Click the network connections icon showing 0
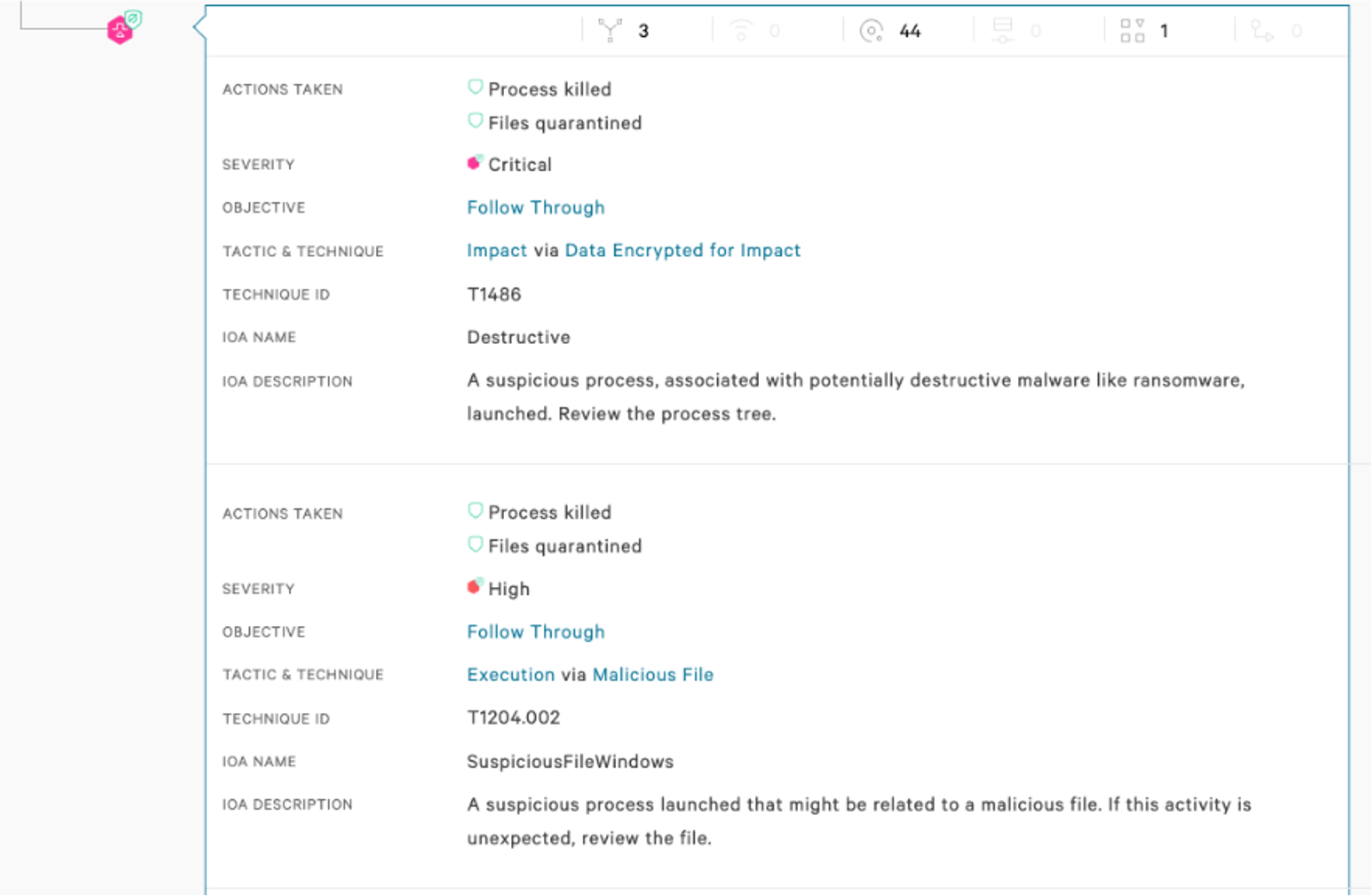The width and height of the screenshot is (1372, 896). [x=740, y=31]
